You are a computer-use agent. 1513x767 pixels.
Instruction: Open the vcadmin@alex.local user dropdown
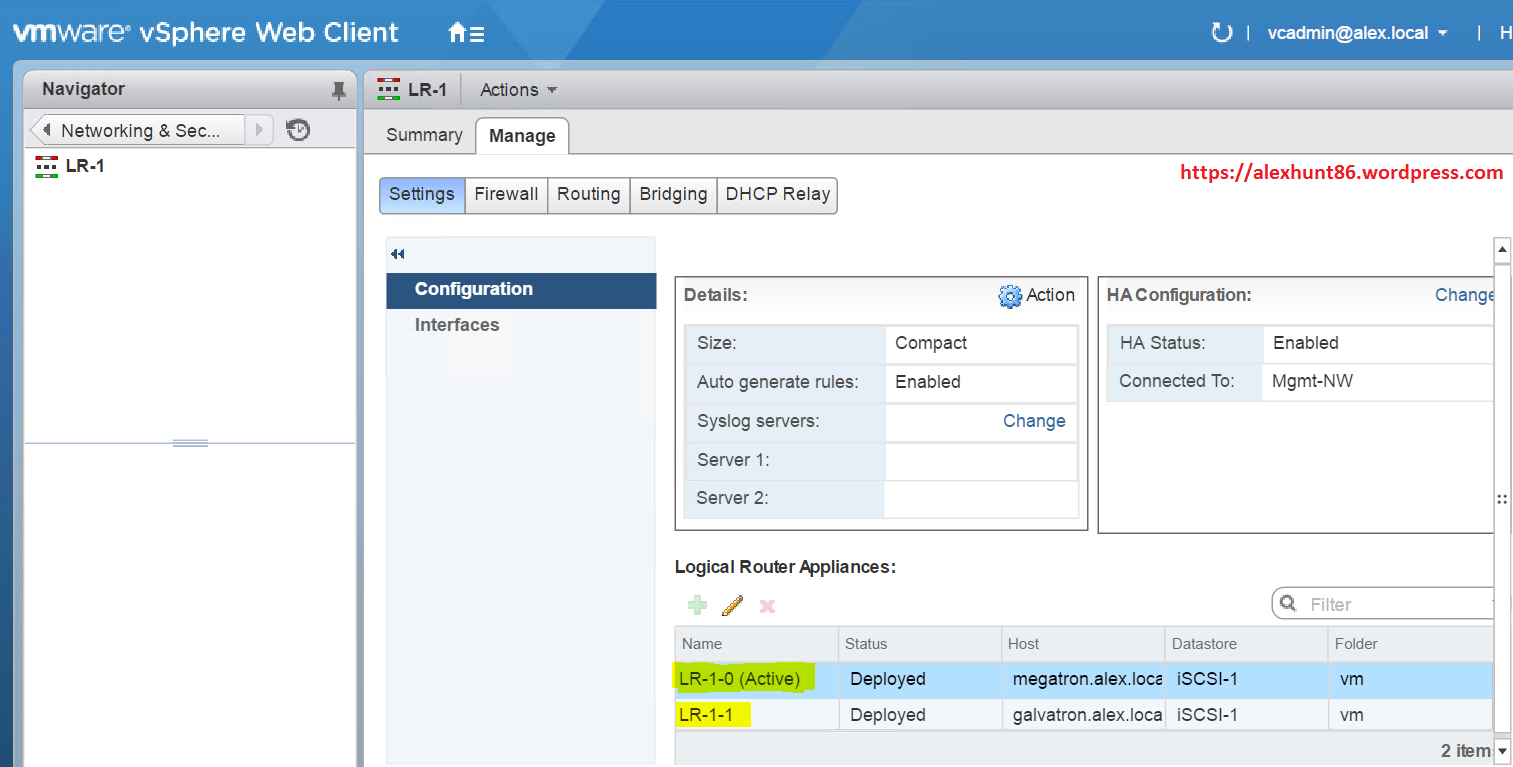(x=1357, y=33)
